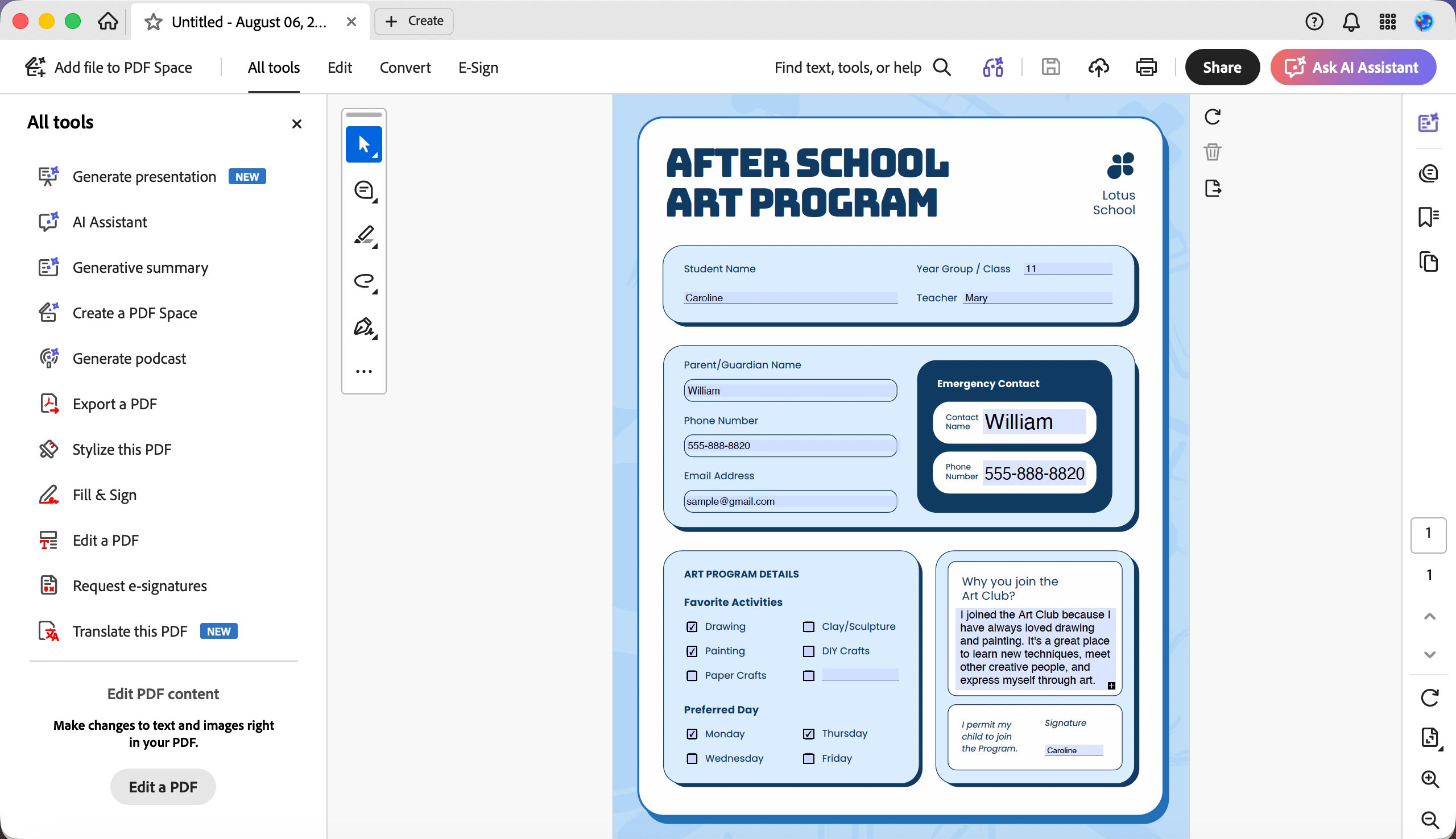The image size is (1456, 839).
Task: Click the Share button
Action: point(1222,68)
